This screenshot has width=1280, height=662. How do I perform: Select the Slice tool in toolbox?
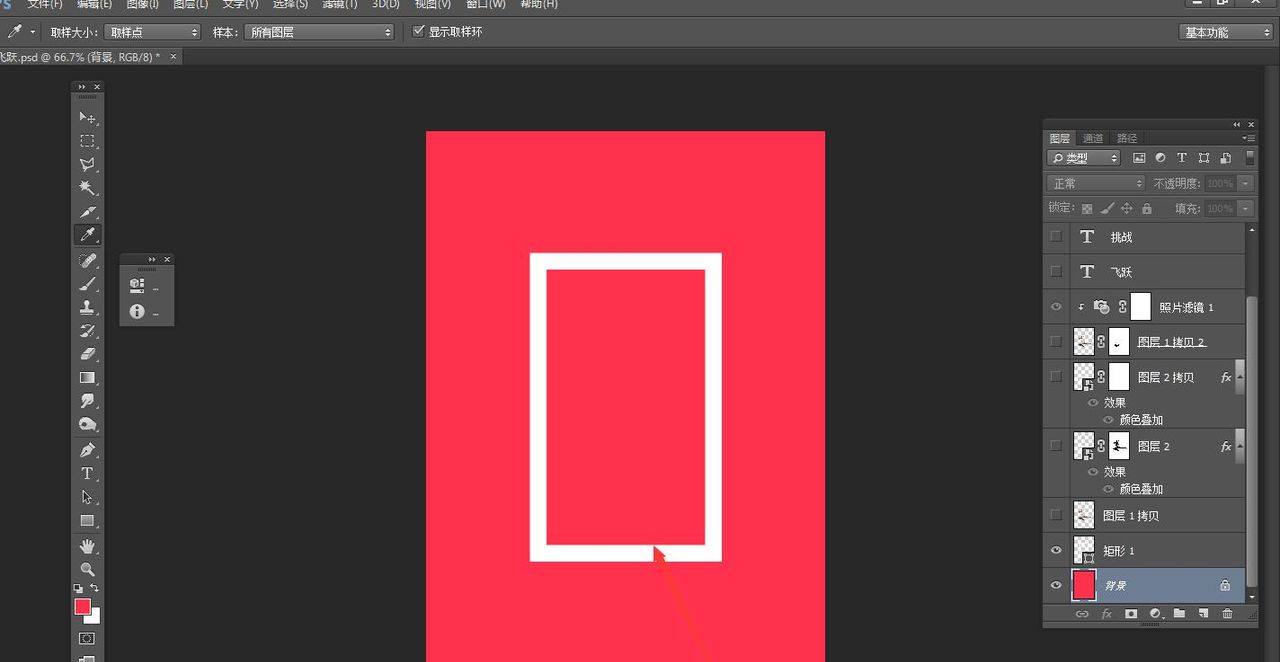tap(87, 212)
